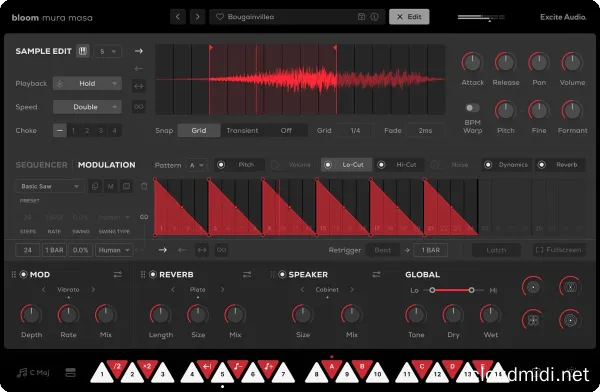Open the Pattern dropdown set to A
Image resolution: width=600 pixels, height=392 pixels.
(197, 165)
